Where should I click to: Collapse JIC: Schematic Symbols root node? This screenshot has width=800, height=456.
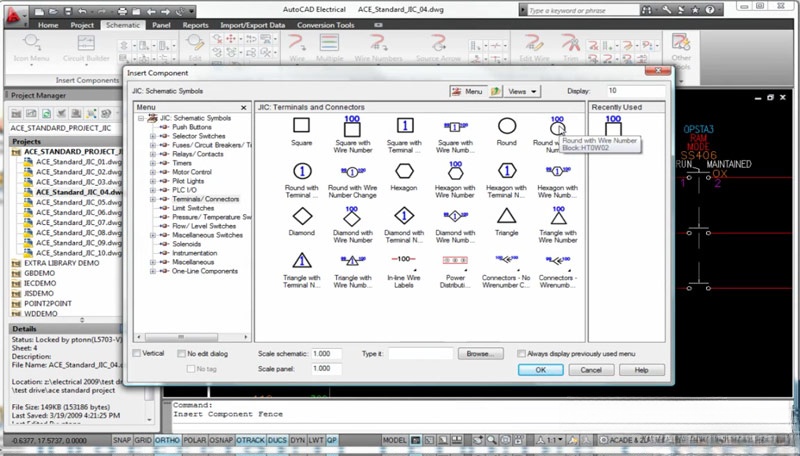click(x=141, y=118)
